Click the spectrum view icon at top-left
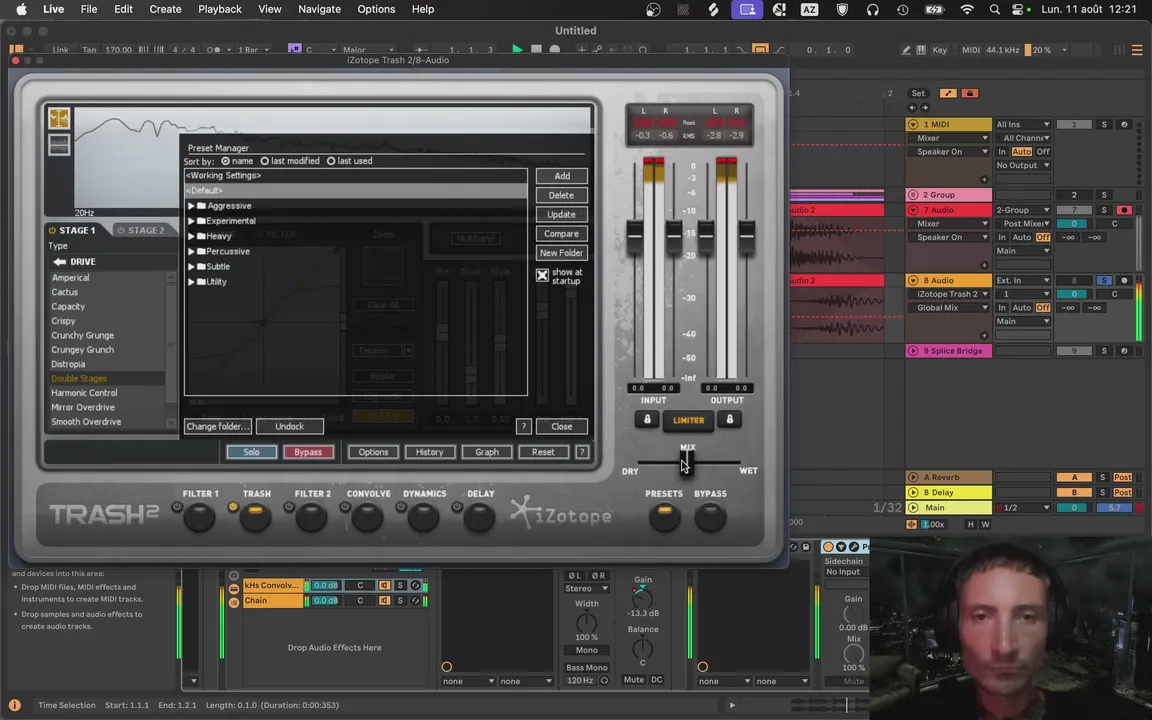 click(59, 118)
